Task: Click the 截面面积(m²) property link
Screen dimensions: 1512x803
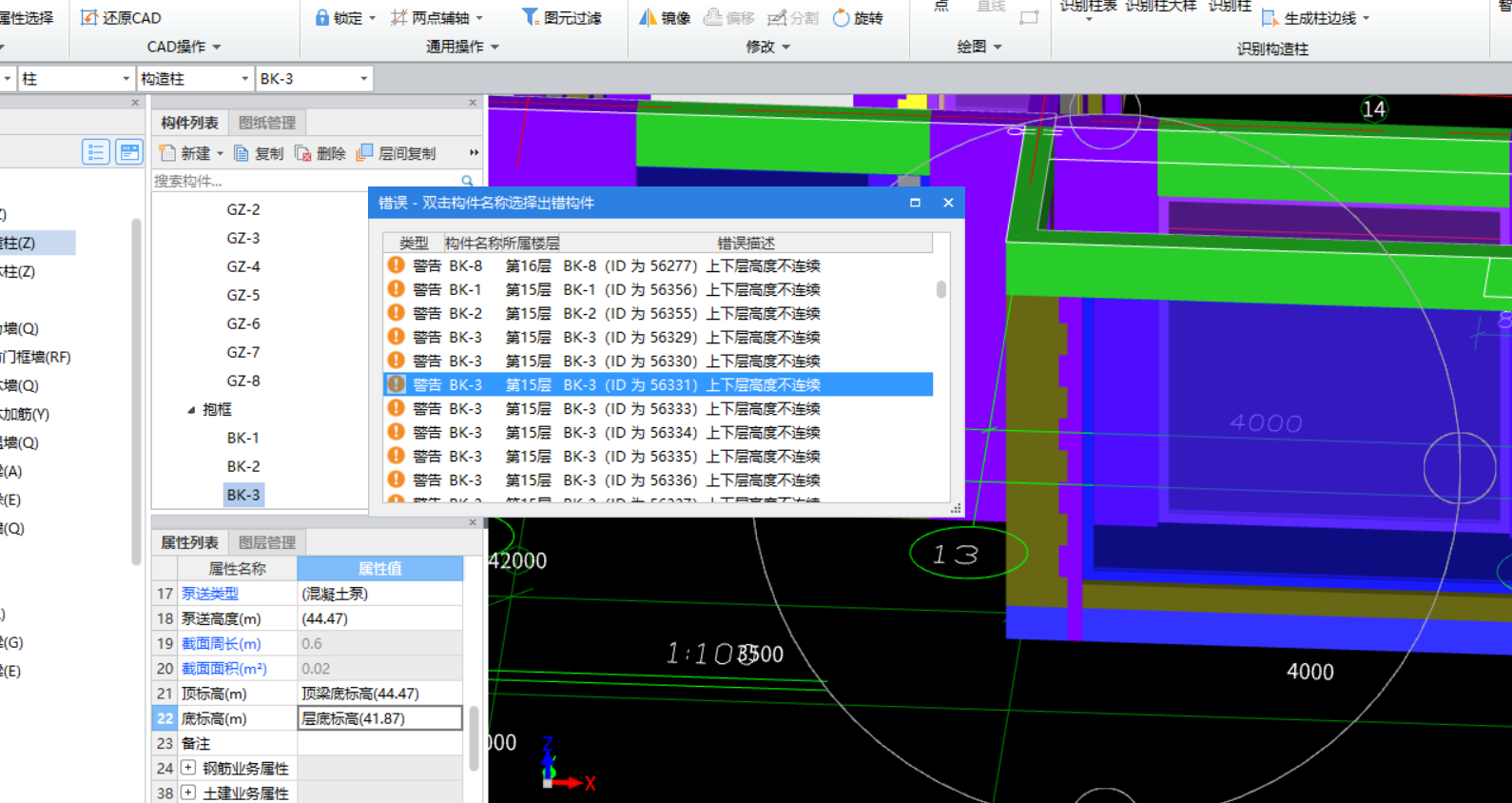Action: point(224,668)
